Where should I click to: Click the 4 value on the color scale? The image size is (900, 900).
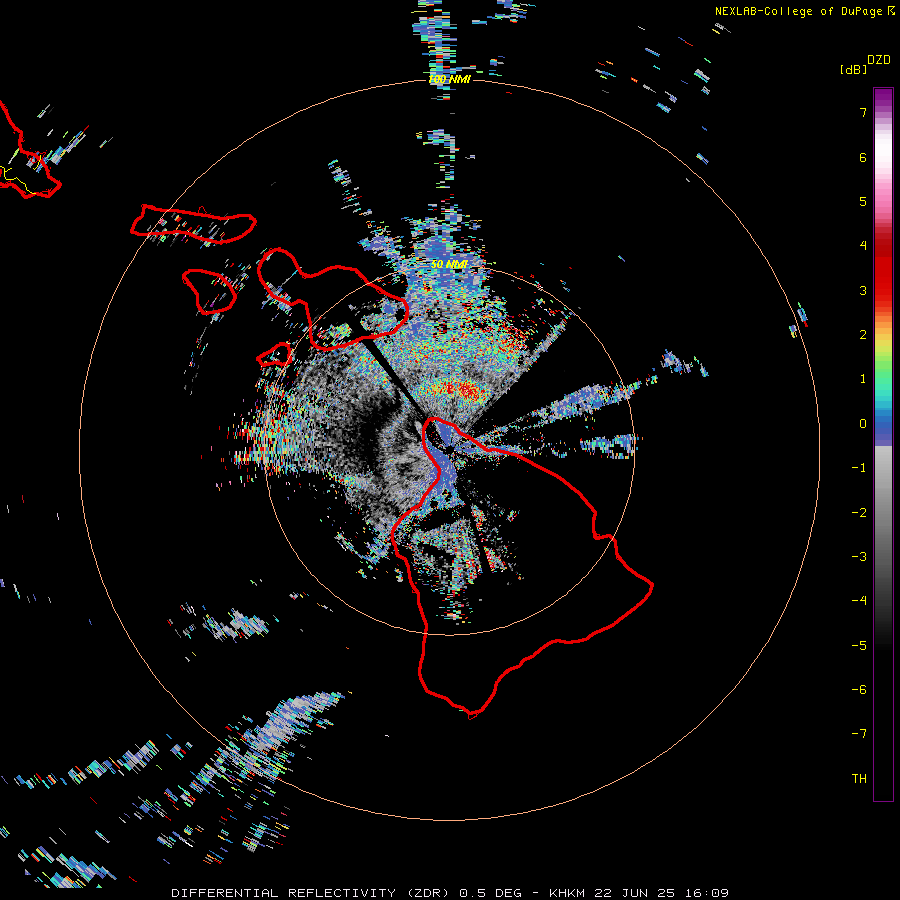click(x=863, y=246)
